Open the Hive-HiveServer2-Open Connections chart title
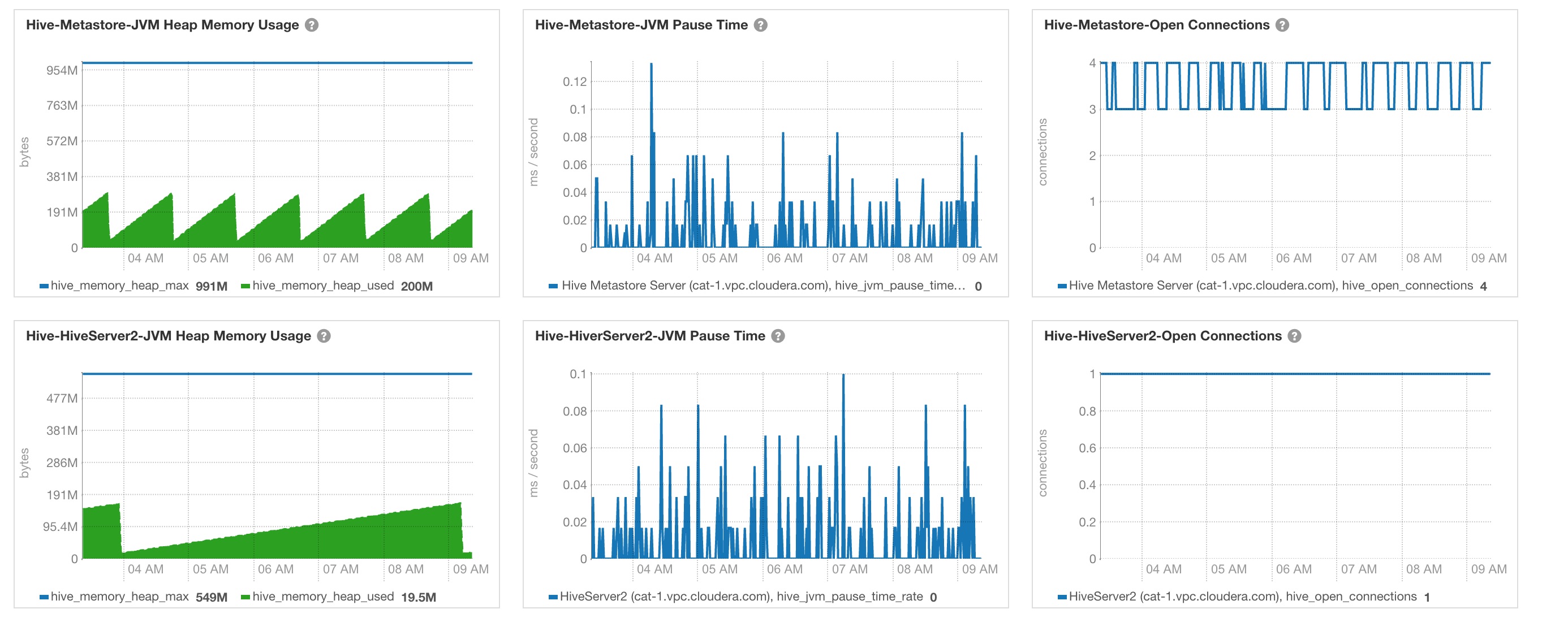 coord(1162,336)
